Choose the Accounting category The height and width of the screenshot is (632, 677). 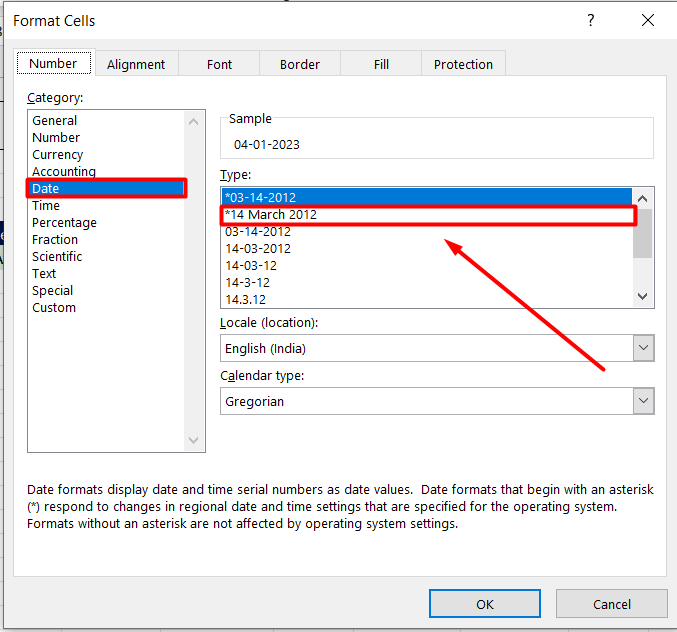107,171
